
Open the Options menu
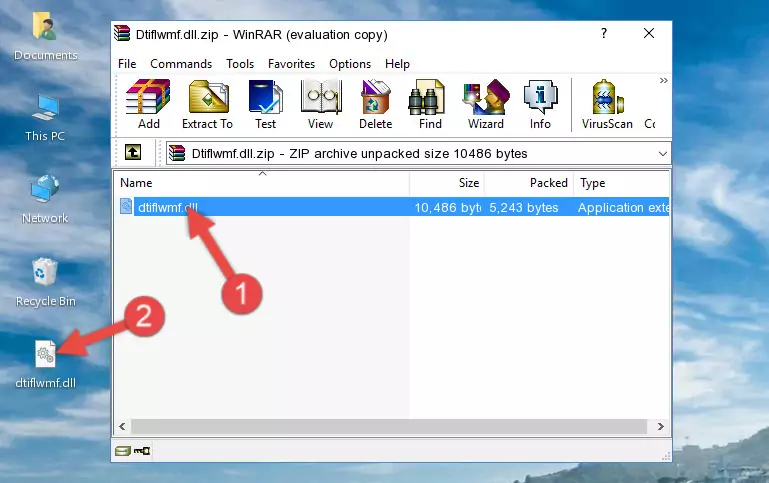coord(350,64)
